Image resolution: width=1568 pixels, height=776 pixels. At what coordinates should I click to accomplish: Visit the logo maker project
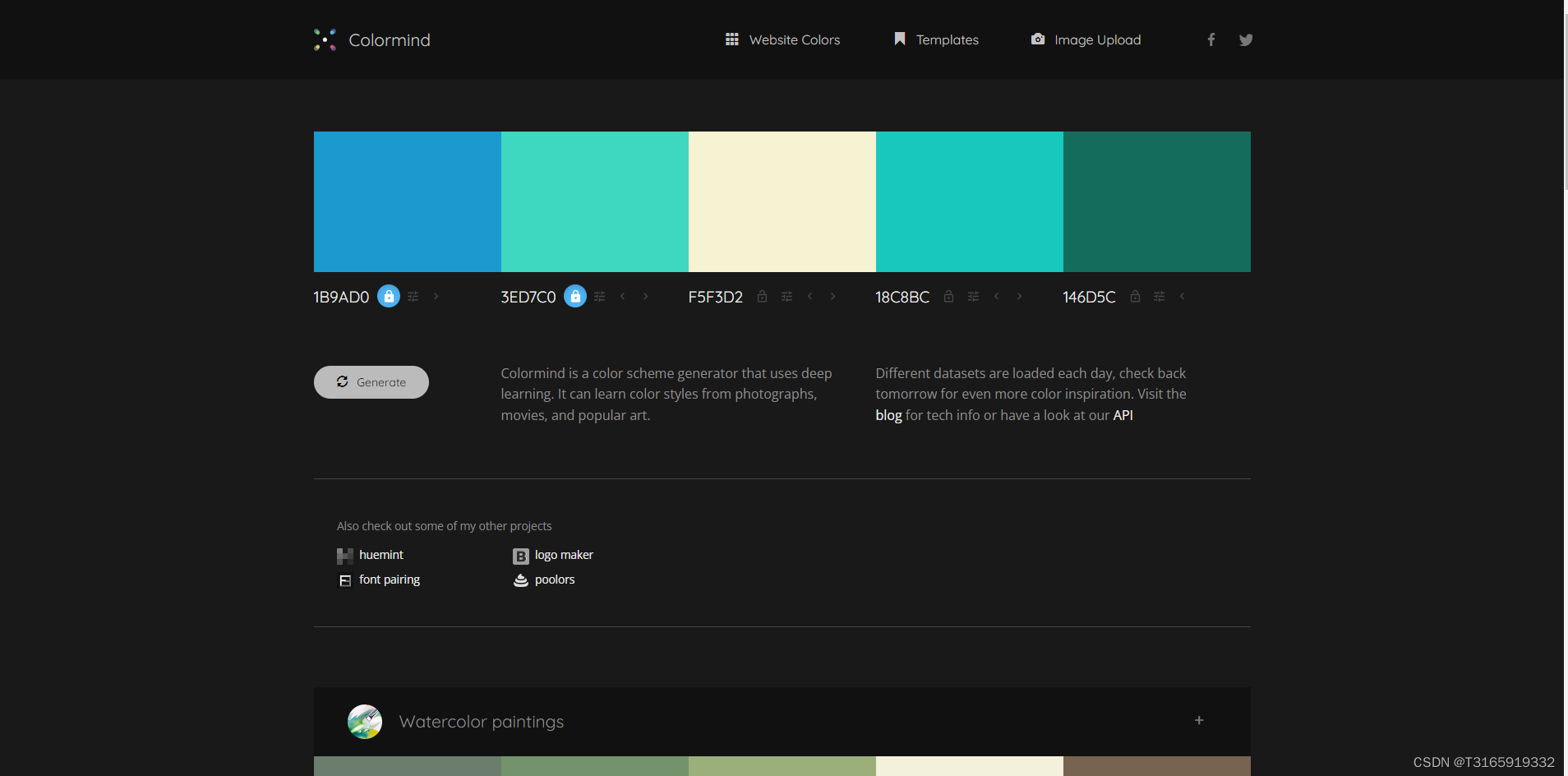(564, 555)
